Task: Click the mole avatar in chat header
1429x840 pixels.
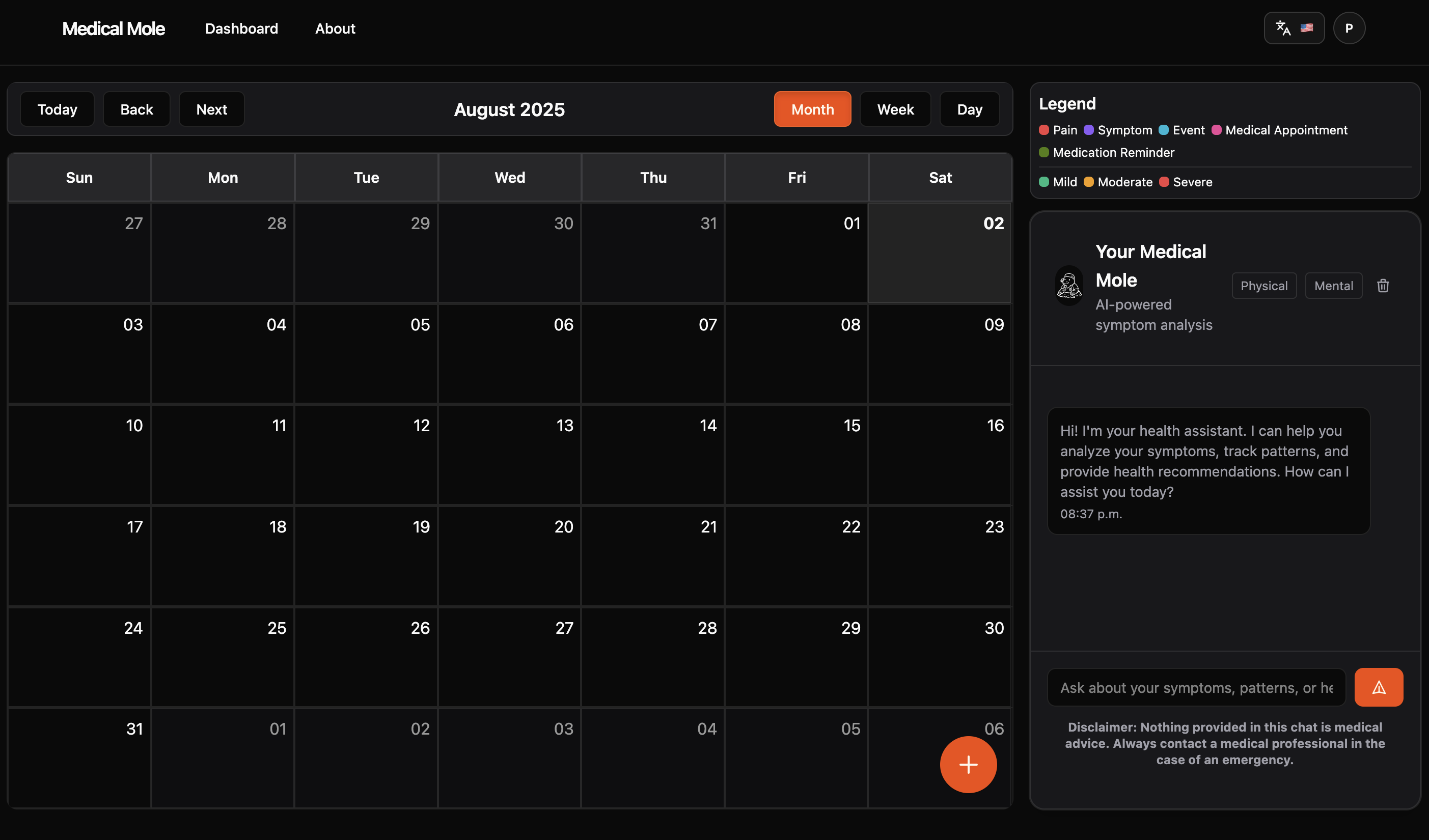Action: [1069, 286]
